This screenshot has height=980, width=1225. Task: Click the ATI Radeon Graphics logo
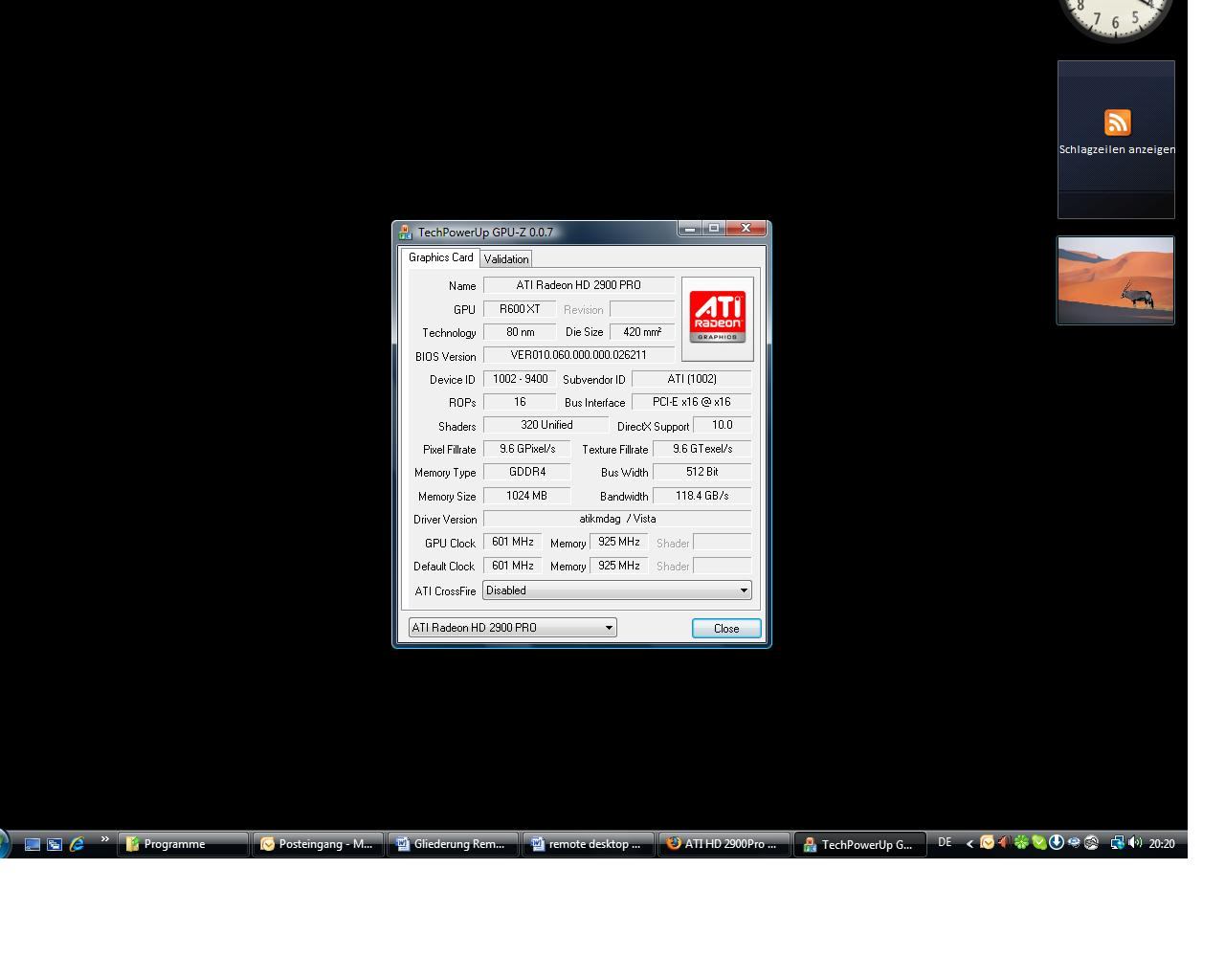click(717, 319)
